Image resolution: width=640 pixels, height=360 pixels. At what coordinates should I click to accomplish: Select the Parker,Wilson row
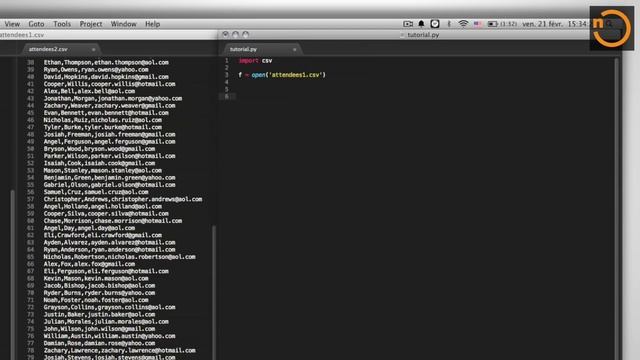tap(109, 156)
